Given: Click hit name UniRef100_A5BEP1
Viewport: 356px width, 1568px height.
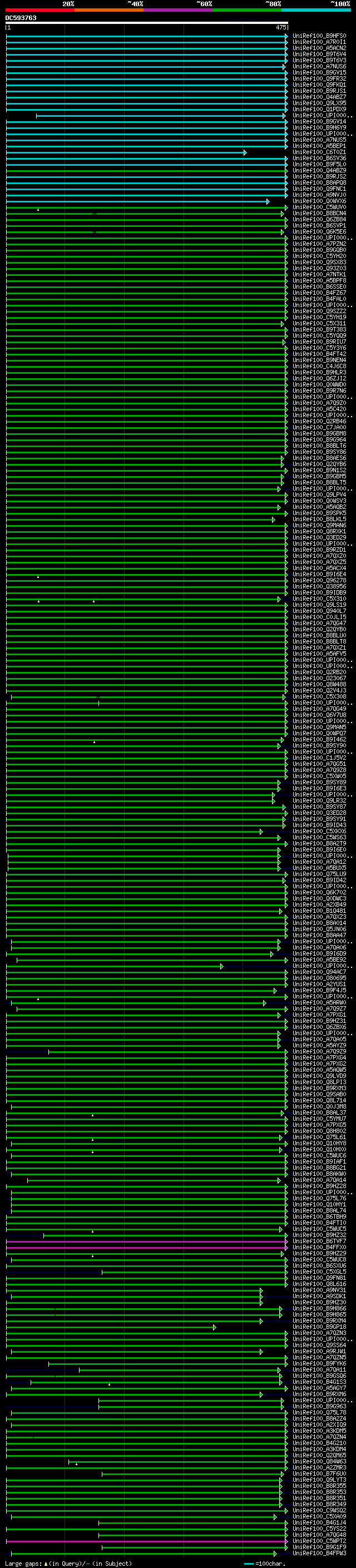Looking at the screenshot, I should click(319, 146).
